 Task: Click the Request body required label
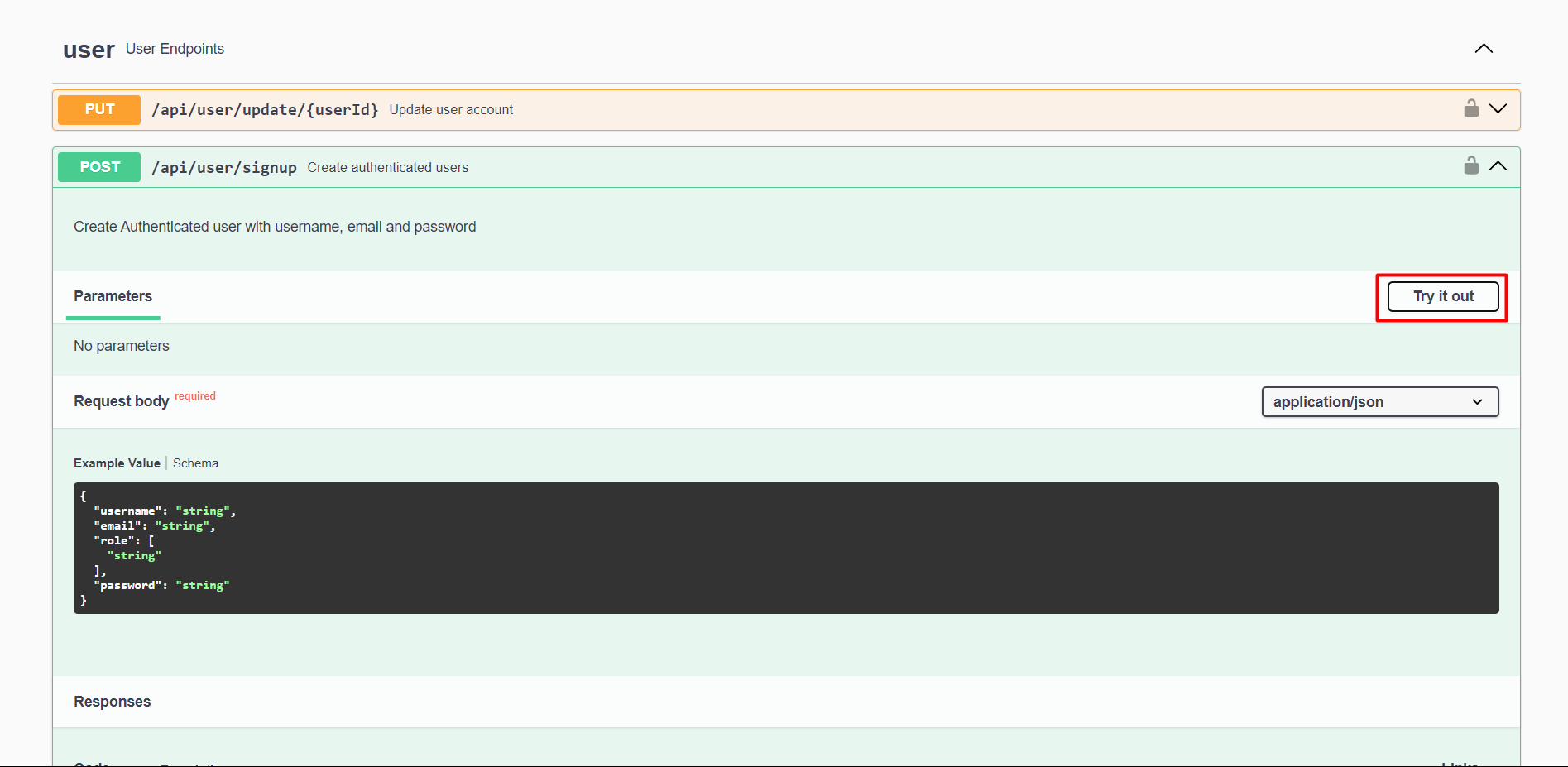pyautogui.click(x=121, y=401)
